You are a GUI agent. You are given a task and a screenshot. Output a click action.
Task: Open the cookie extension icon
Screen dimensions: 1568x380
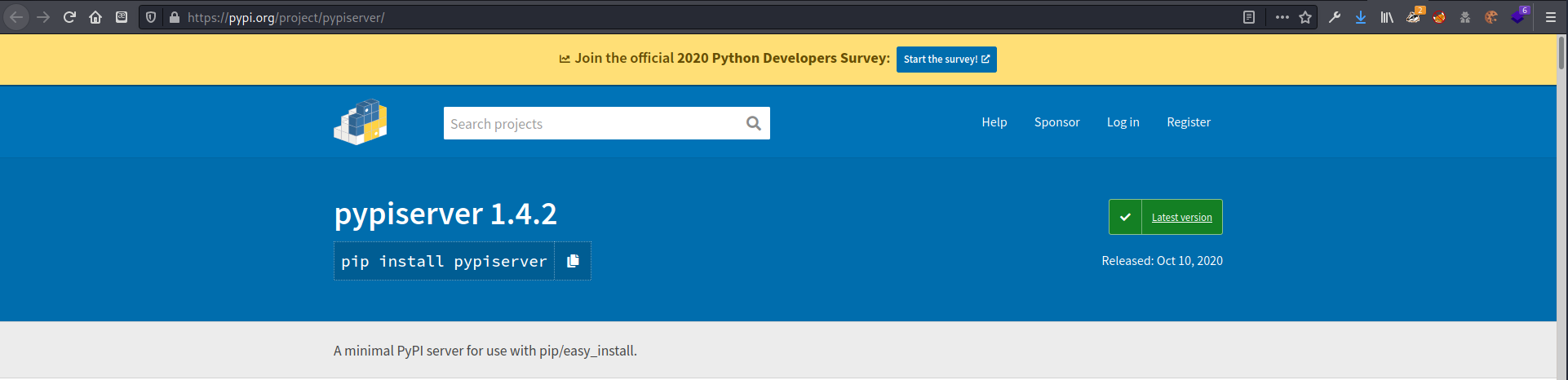(x=1491, y=17)
